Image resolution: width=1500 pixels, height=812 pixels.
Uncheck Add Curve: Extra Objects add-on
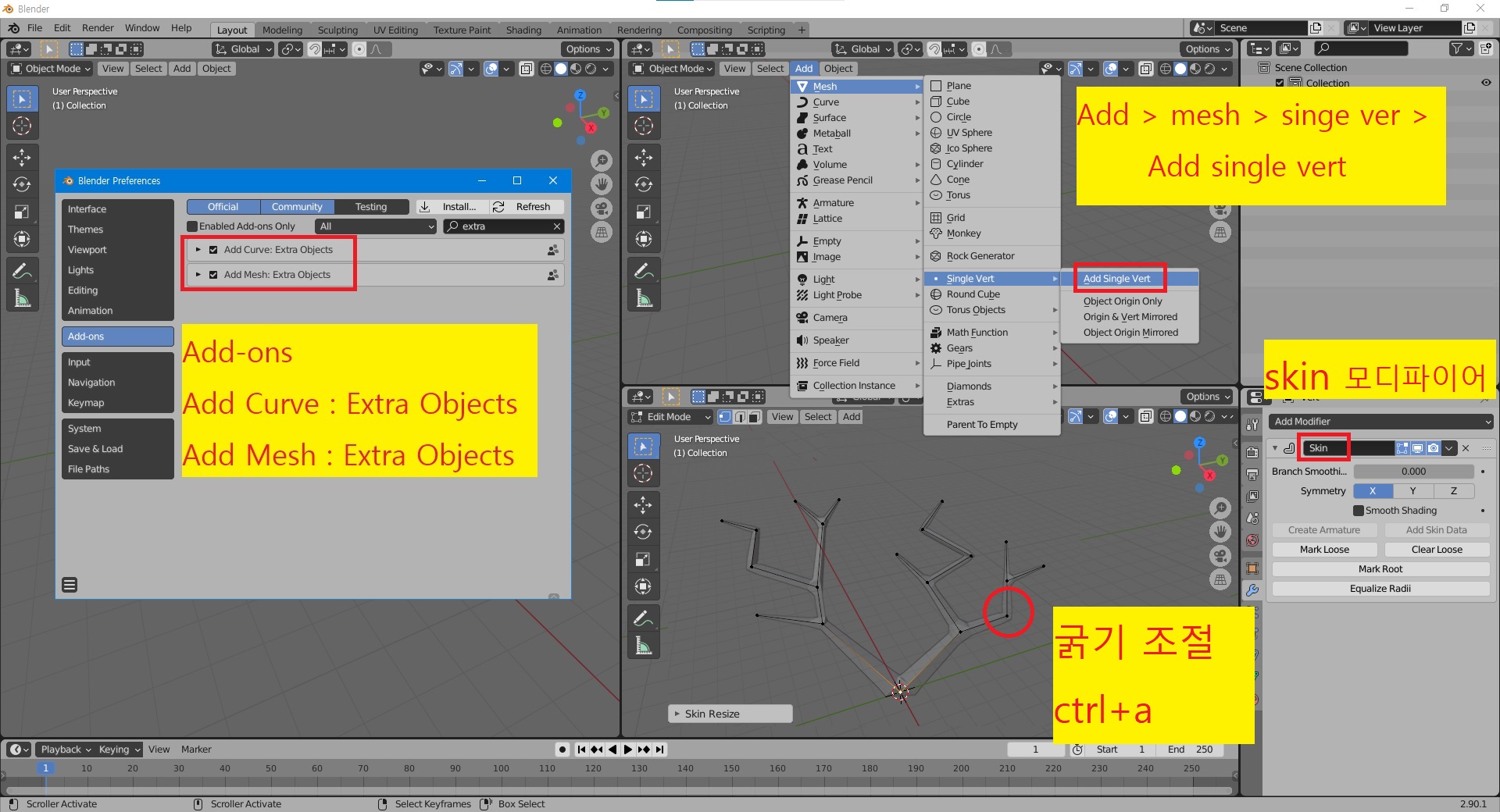pos(213,250)
